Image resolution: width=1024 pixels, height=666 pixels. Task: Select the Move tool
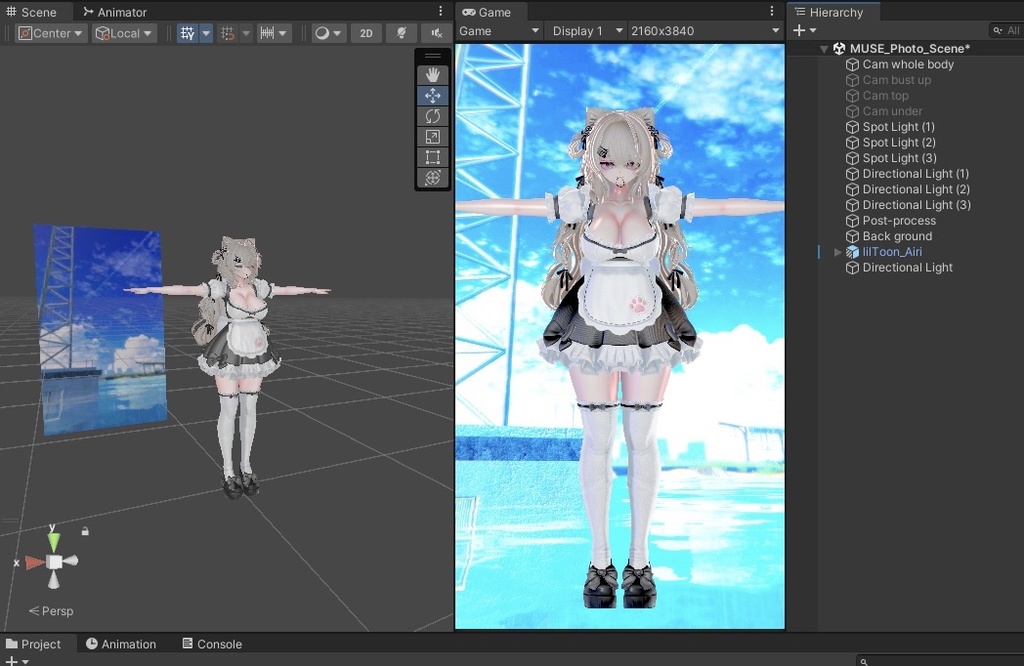click(432, 95)
